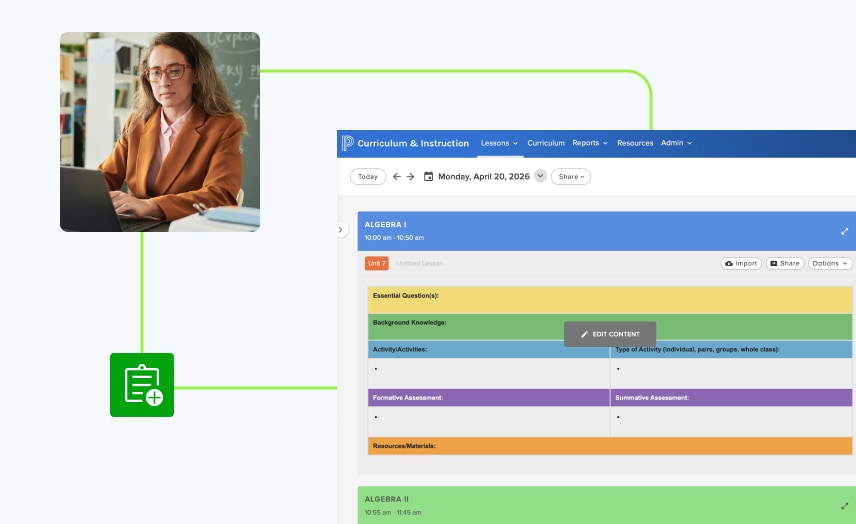Viewport: 856px width, 524px height.
Task: Go to previous day with left arrow
Action: (397, 177)
